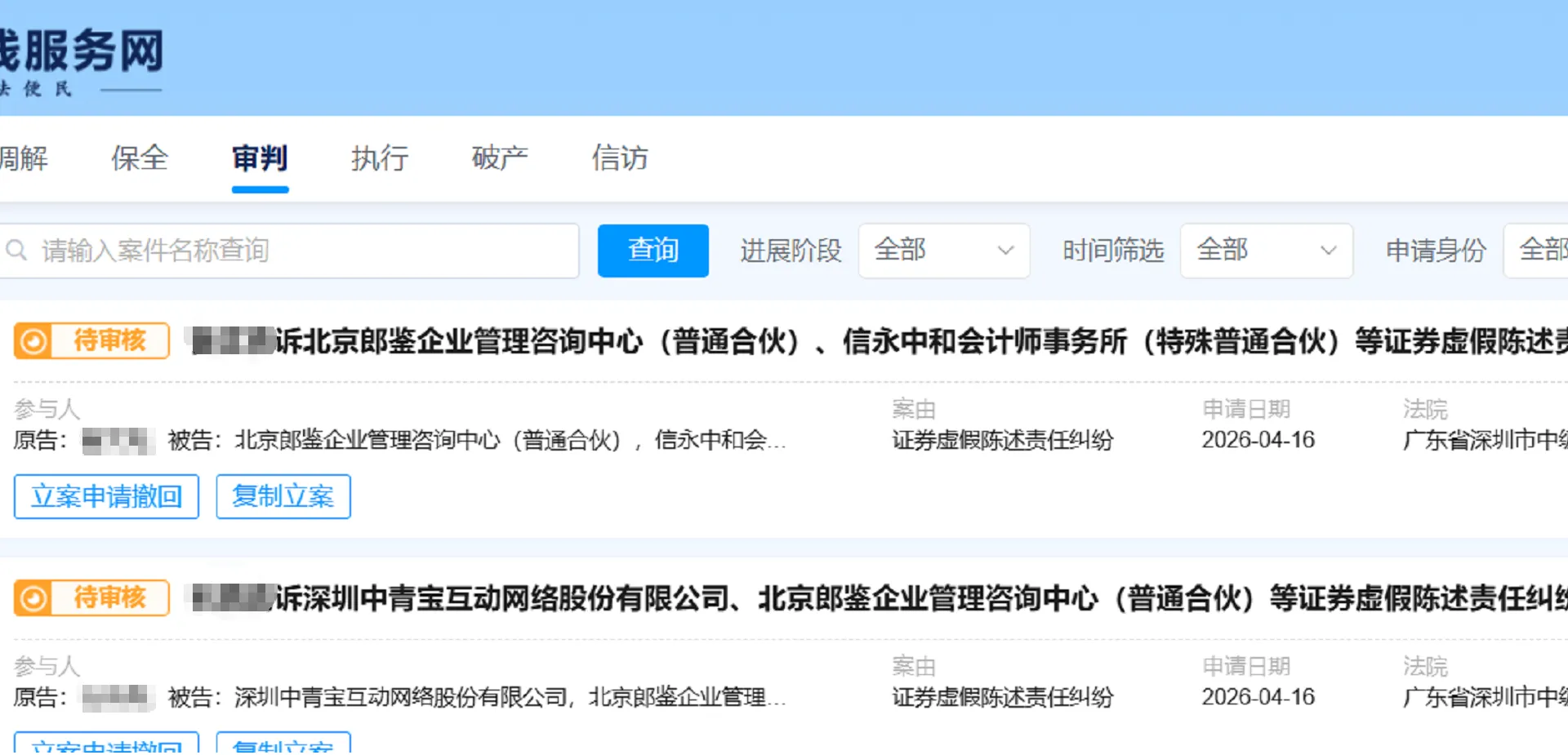Click the 时间筛选 label

coord(1113,251)
